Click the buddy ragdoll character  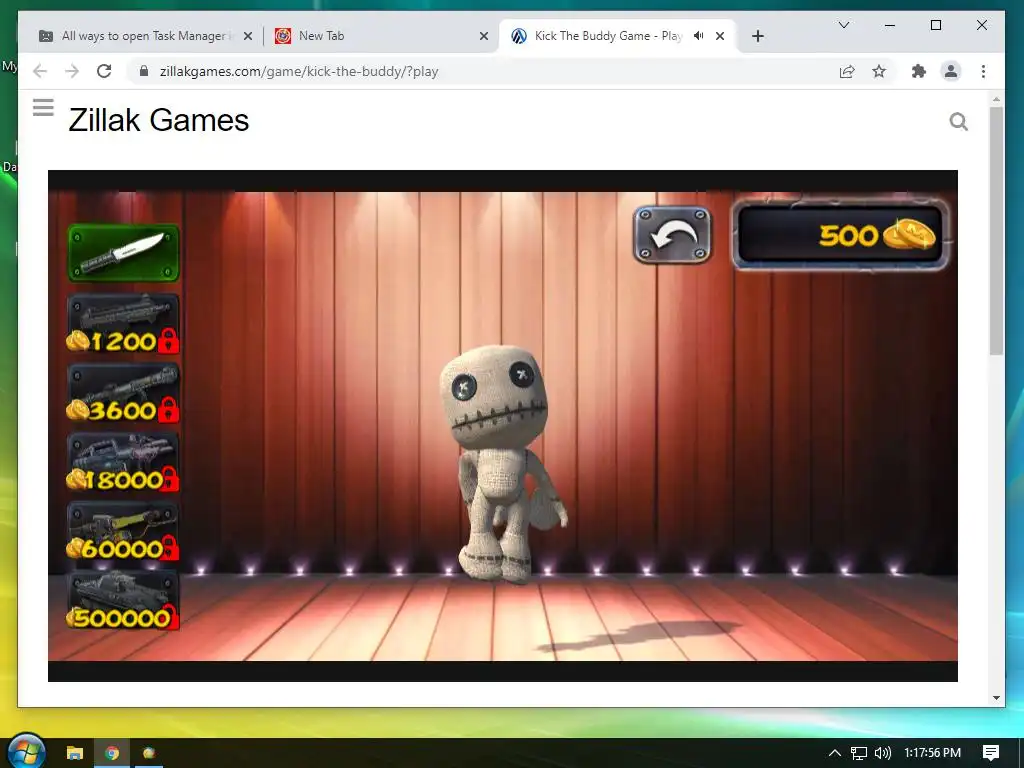tap(503, 464)
